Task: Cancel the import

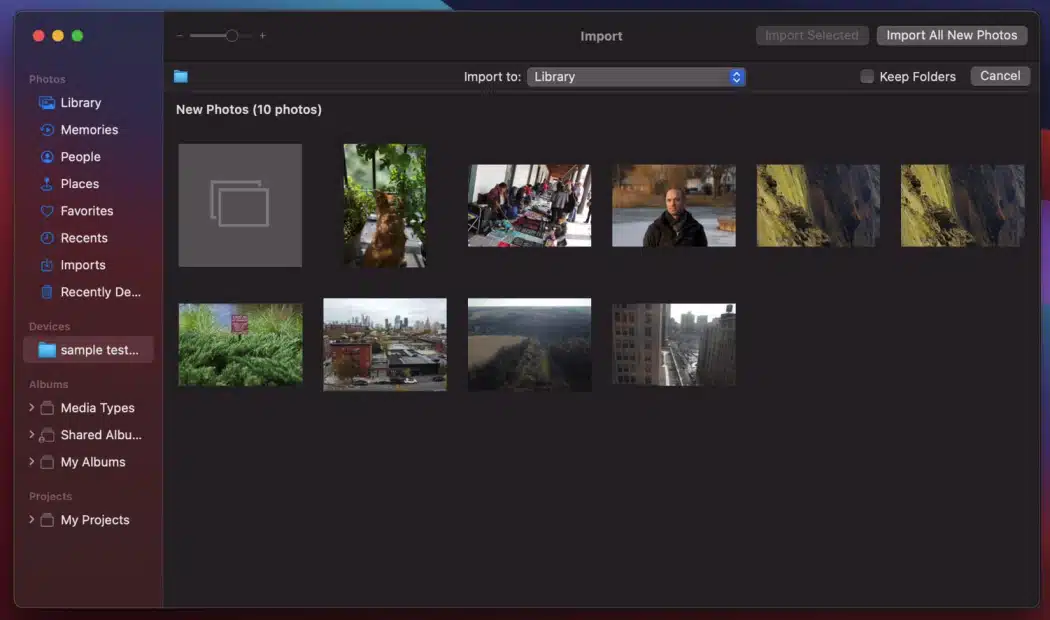Action: point(1000,76)
